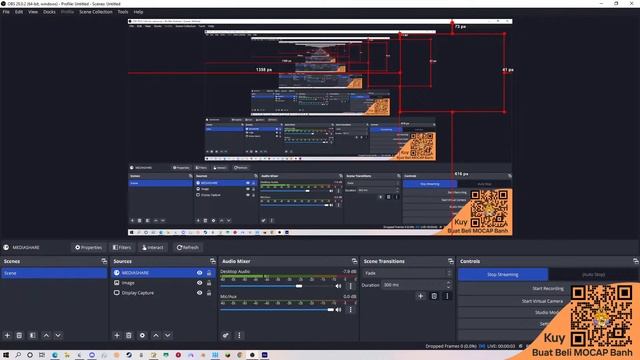Toggle the lock on Image source
The width and height of the screenshot is (640, 360).
click(x=209, y=282)
